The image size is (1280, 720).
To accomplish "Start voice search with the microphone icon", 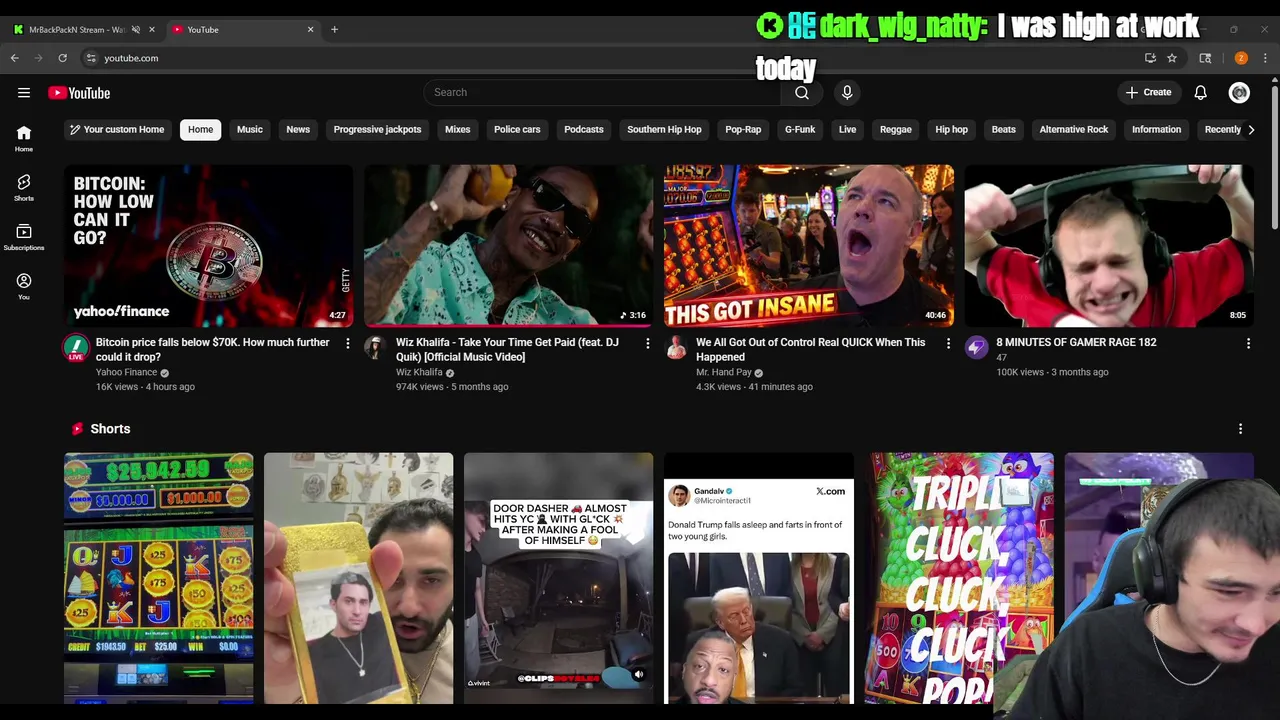I will click(x=847, y=92).
